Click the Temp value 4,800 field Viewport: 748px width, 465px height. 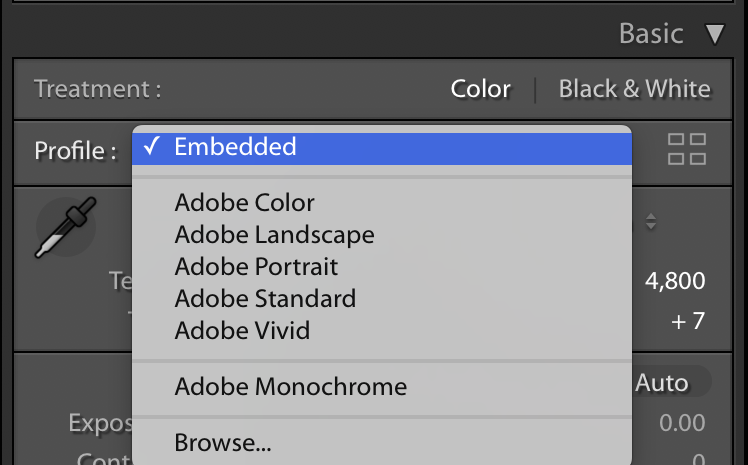pos(675,281)
